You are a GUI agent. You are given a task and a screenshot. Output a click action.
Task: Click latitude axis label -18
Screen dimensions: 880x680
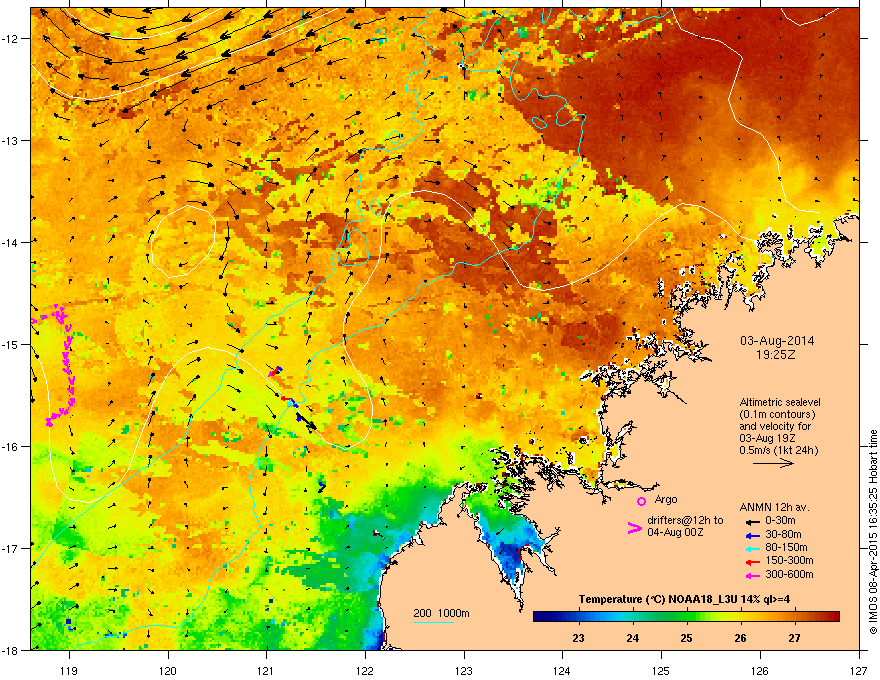11,650
